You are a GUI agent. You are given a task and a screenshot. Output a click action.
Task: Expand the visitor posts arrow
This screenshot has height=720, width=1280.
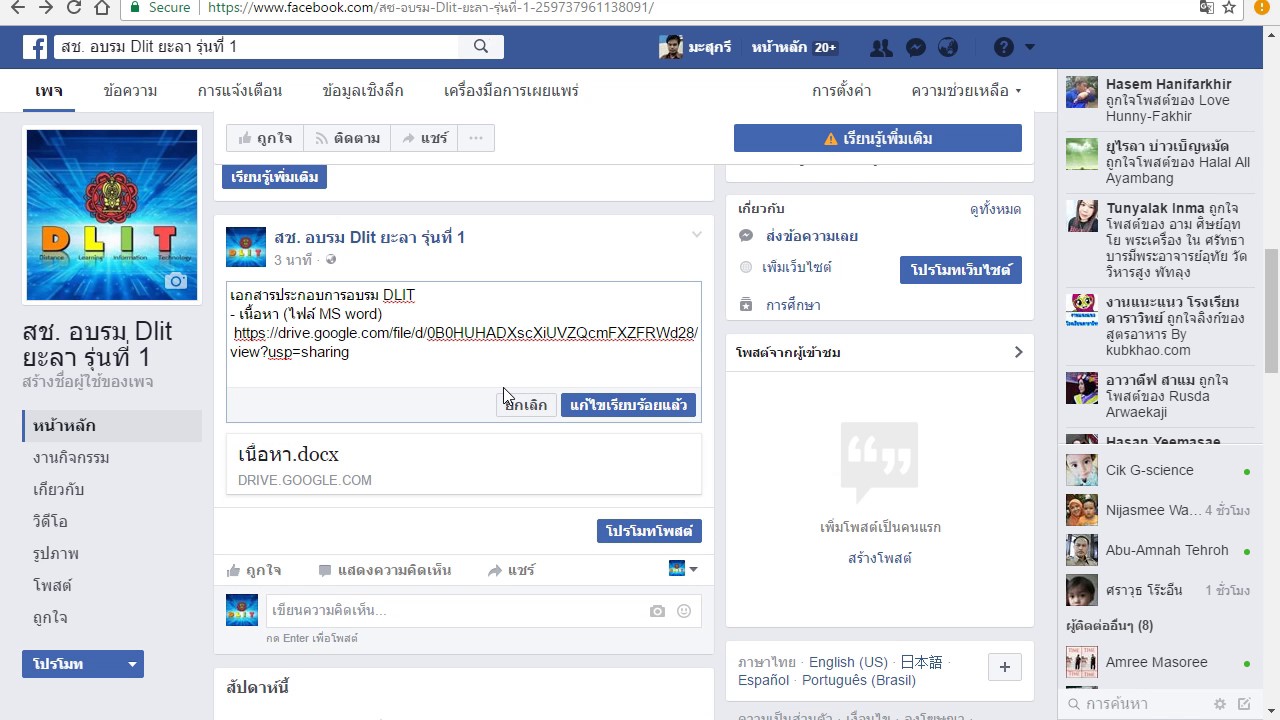pyautogui.click(x=1018, y=352)
